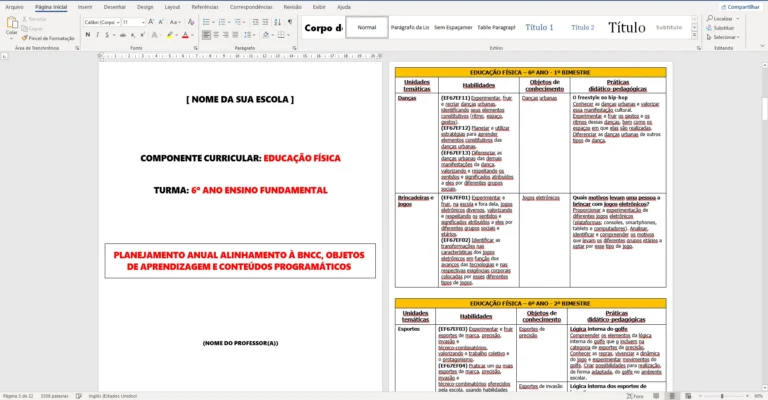Switch to the Correspondências tab

pyautogui.click(x=251, y=7)
